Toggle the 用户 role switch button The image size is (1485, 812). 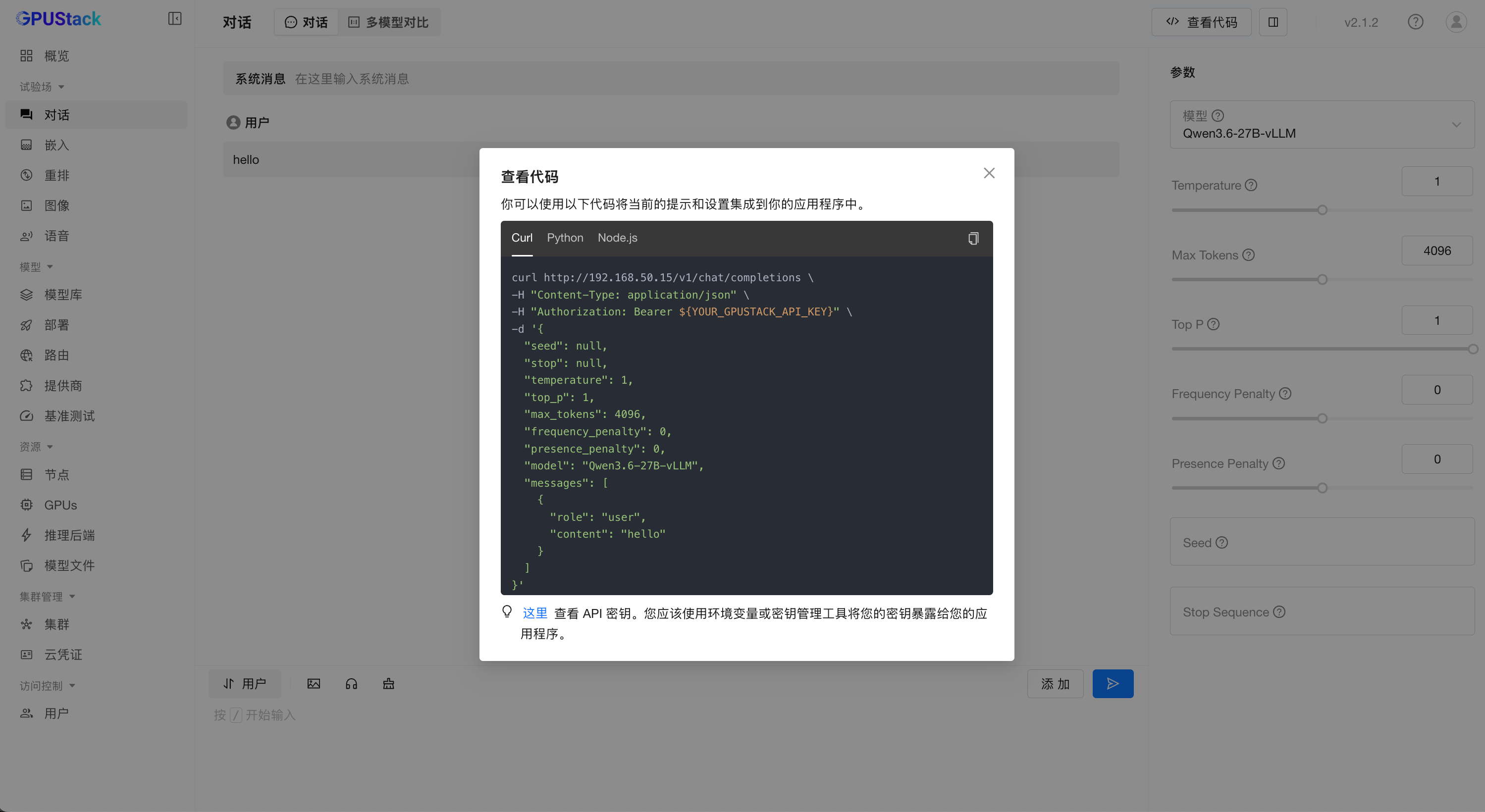coord(244,683)
